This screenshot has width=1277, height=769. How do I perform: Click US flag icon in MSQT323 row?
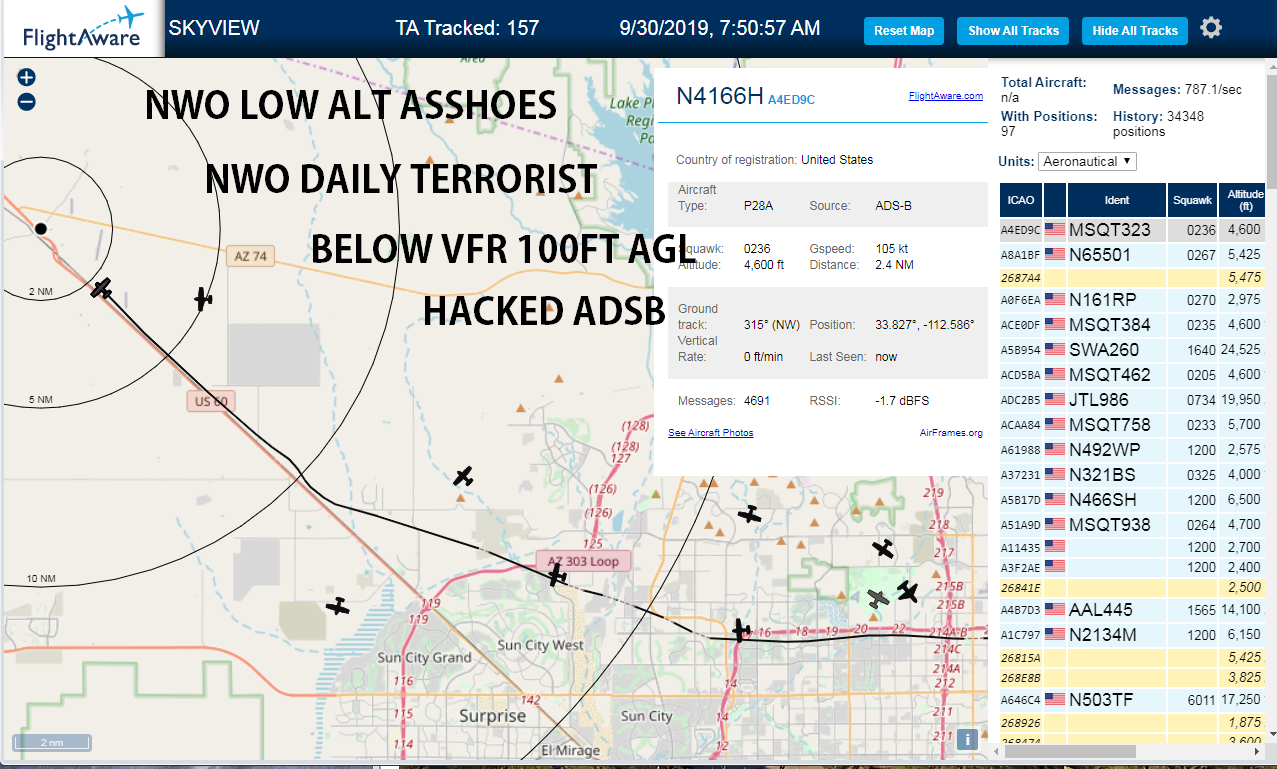[1054, 230]
